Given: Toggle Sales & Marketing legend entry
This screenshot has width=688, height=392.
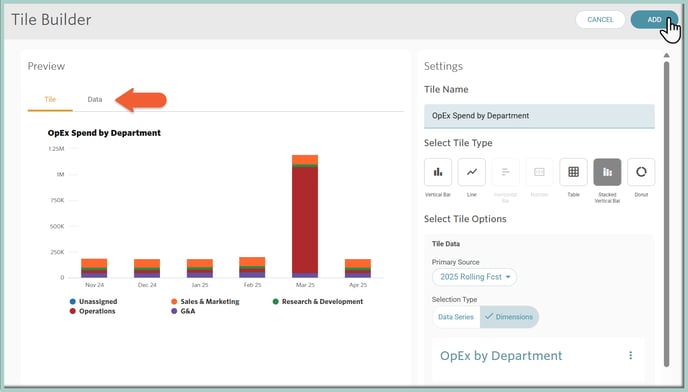Looking at the screenshot, I should (x=205, y=302).
